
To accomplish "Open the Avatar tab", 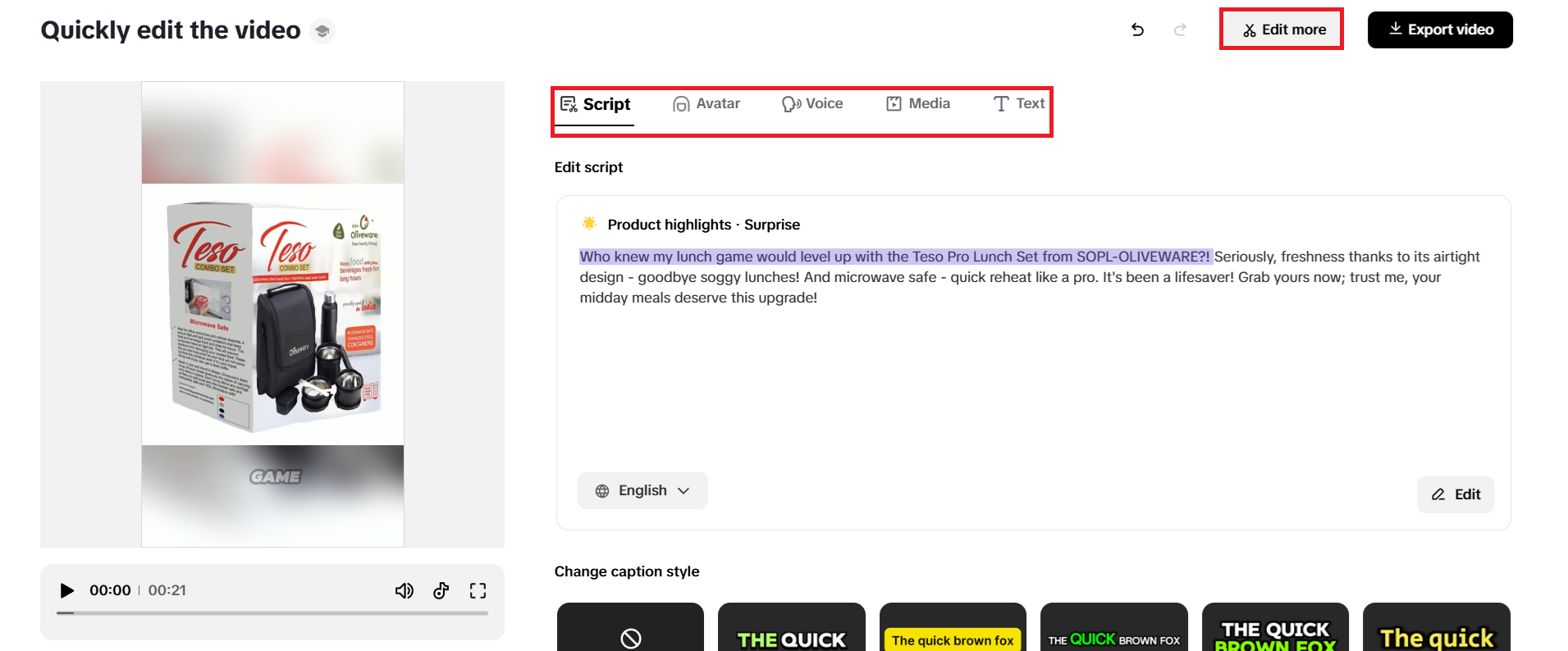I will [706, 104].
